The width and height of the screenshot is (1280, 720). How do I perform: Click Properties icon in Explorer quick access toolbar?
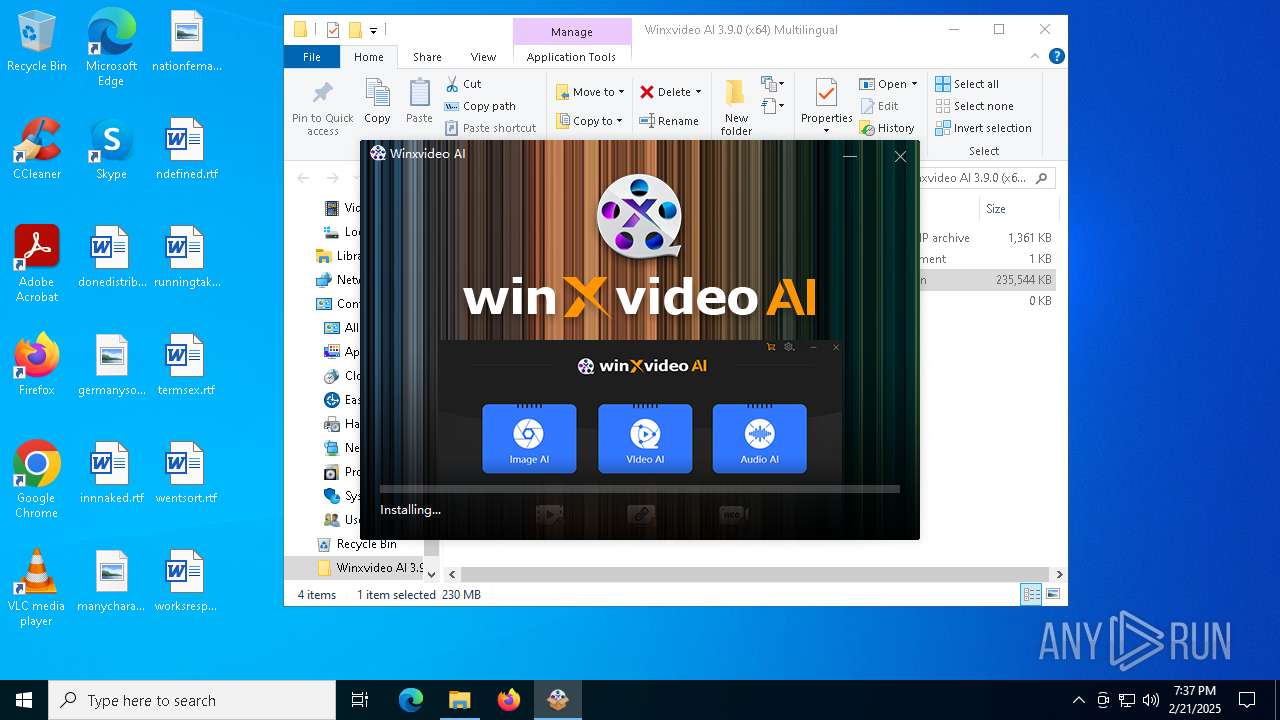(x=333, y=30)
